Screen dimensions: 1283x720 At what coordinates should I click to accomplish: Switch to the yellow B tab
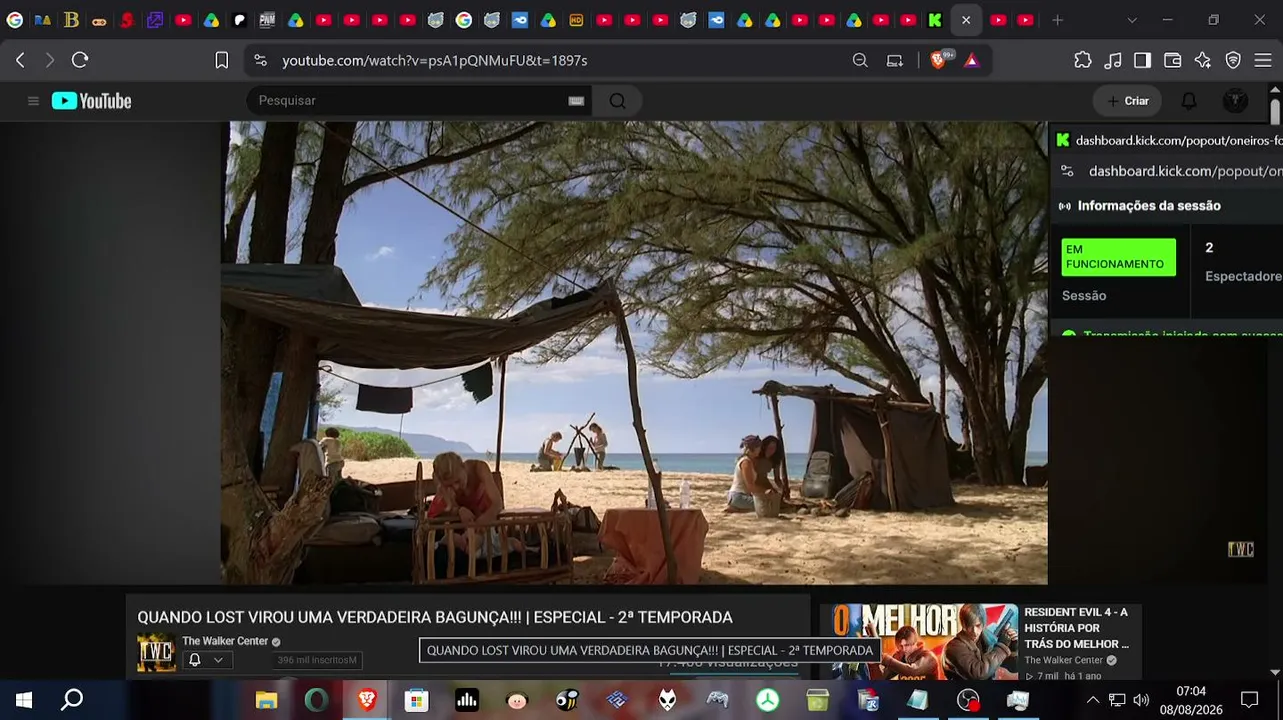[x=71, y=20]
